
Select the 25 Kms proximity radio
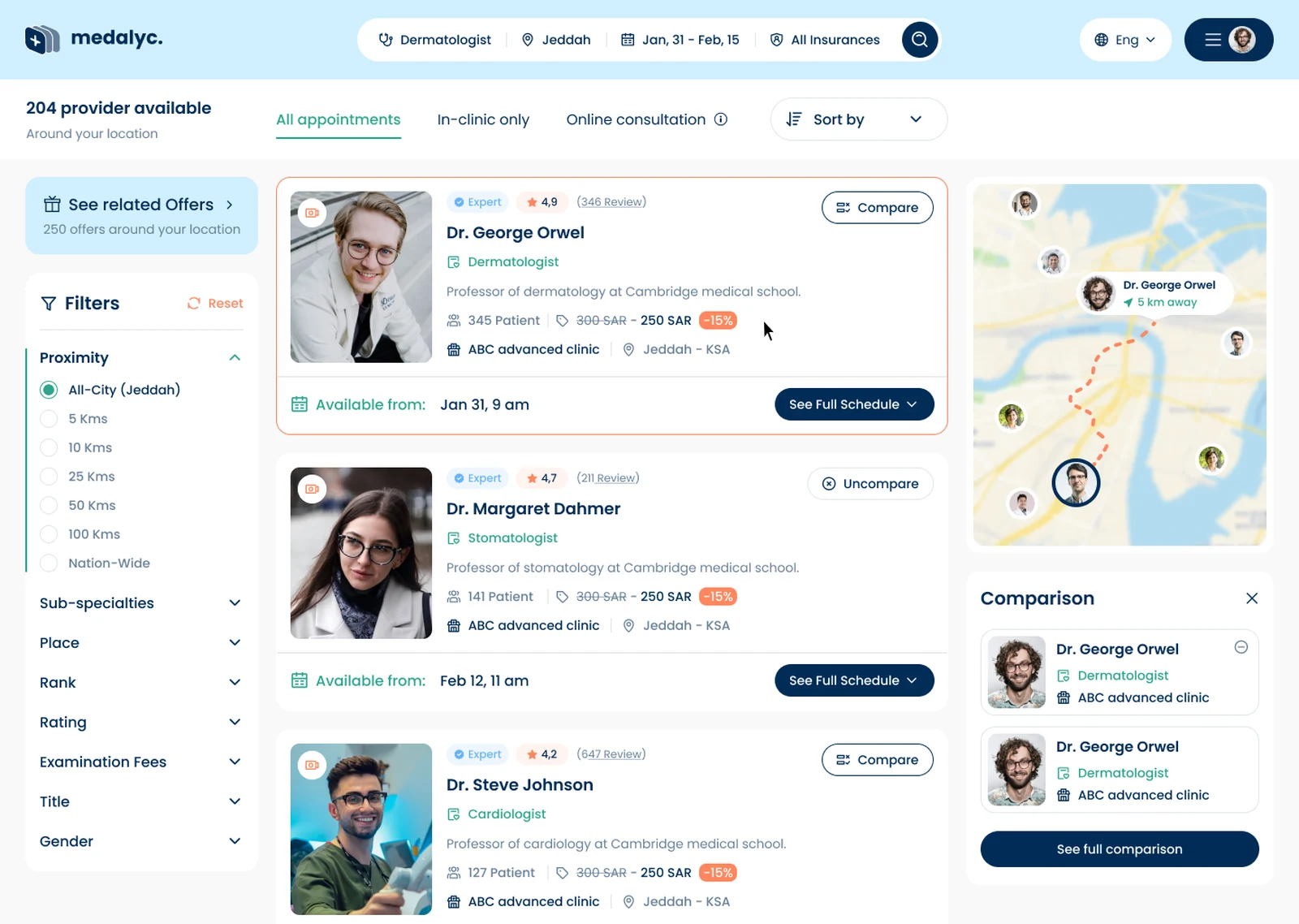49,477
